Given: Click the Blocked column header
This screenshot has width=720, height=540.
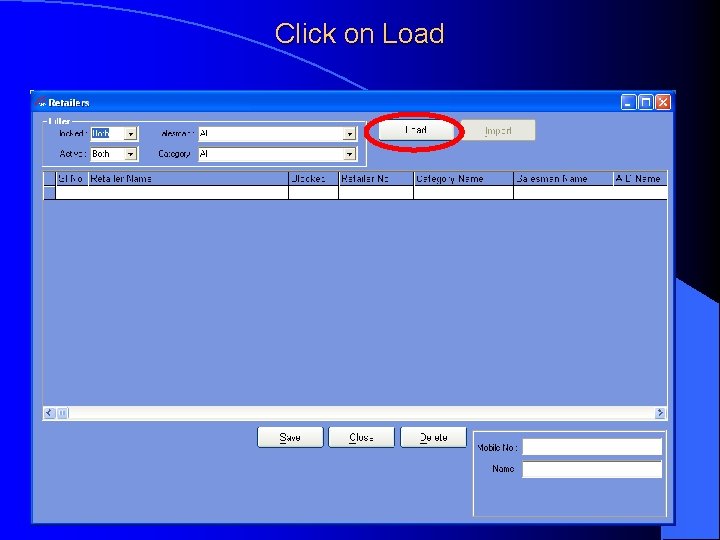Looking at the screenshot, I should coord(314,179).
